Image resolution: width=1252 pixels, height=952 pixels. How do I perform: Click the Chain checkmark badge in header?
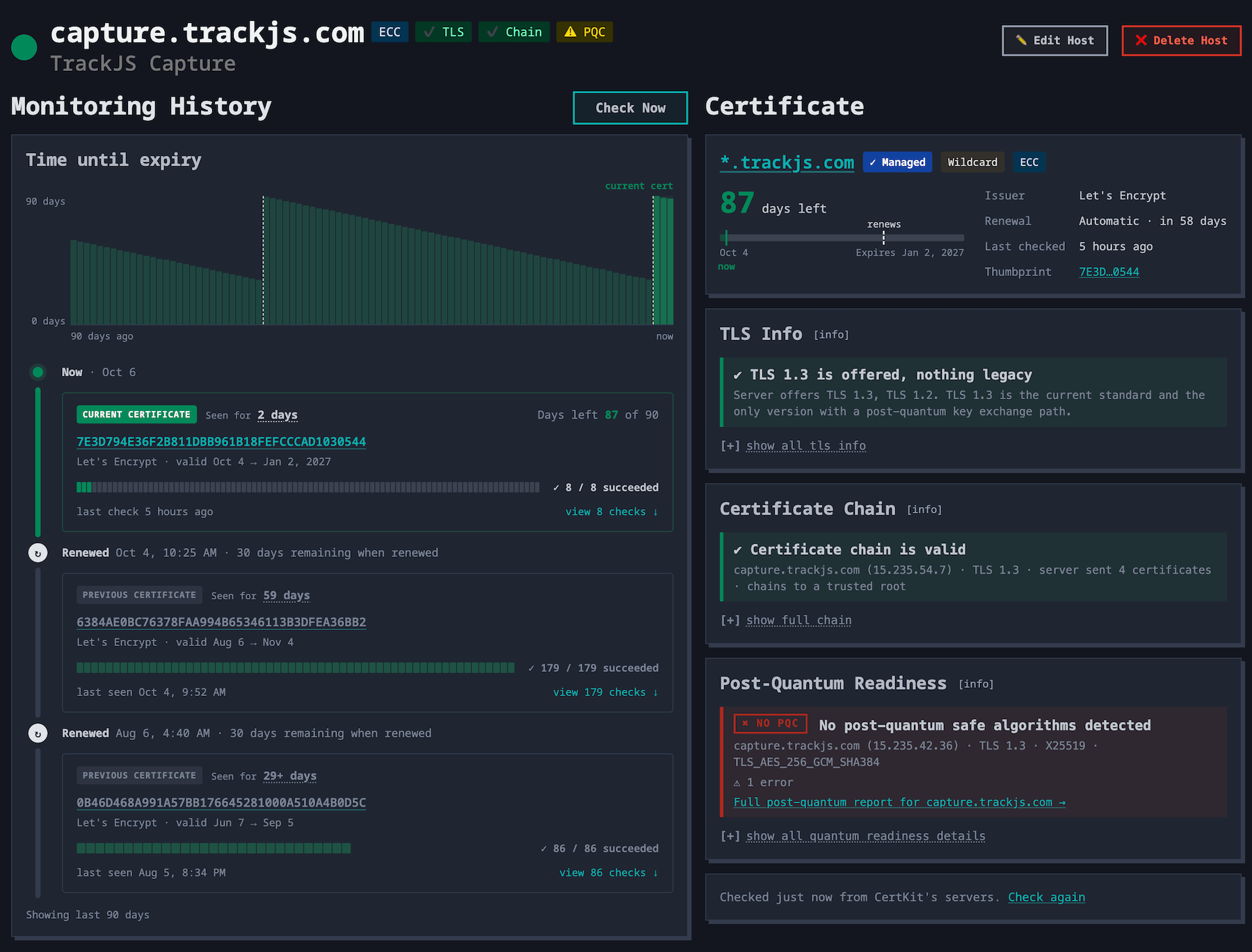click(x=514, y=32)
